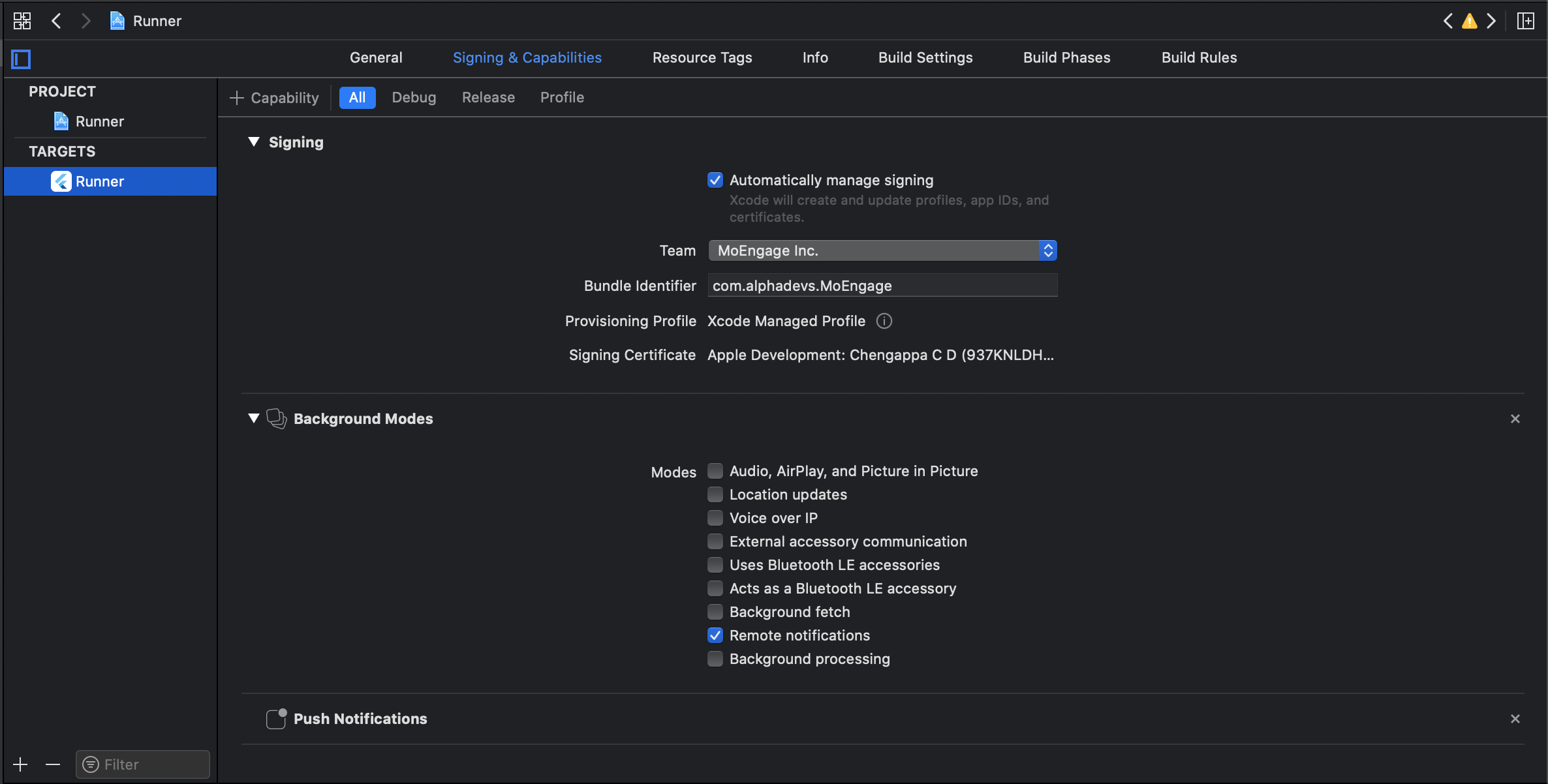This screenshot has width=1548, height=784.
Task: Select the All configurations filter
Action: point(357,98)
